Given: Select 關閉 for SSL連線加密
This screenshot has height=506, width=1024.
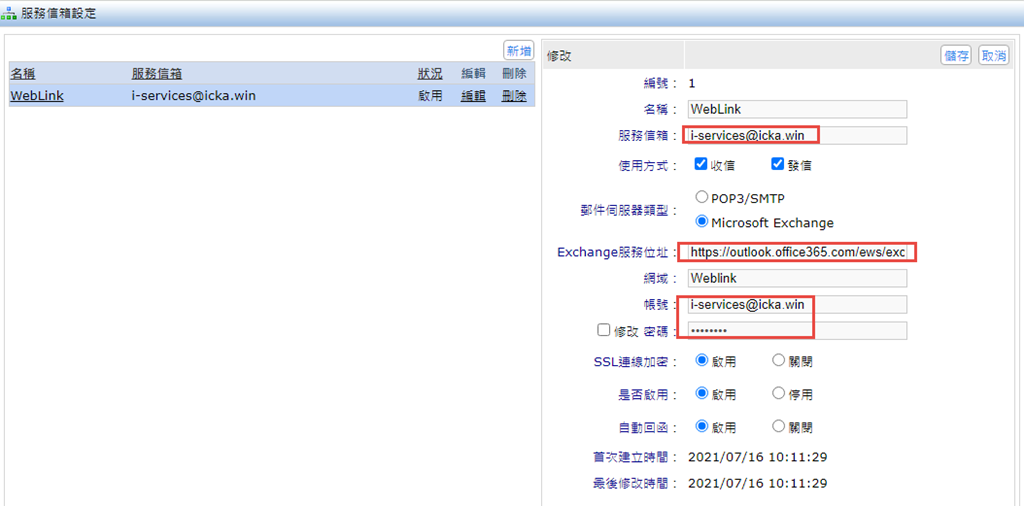Looking at the screenshot, I should 778,360.
